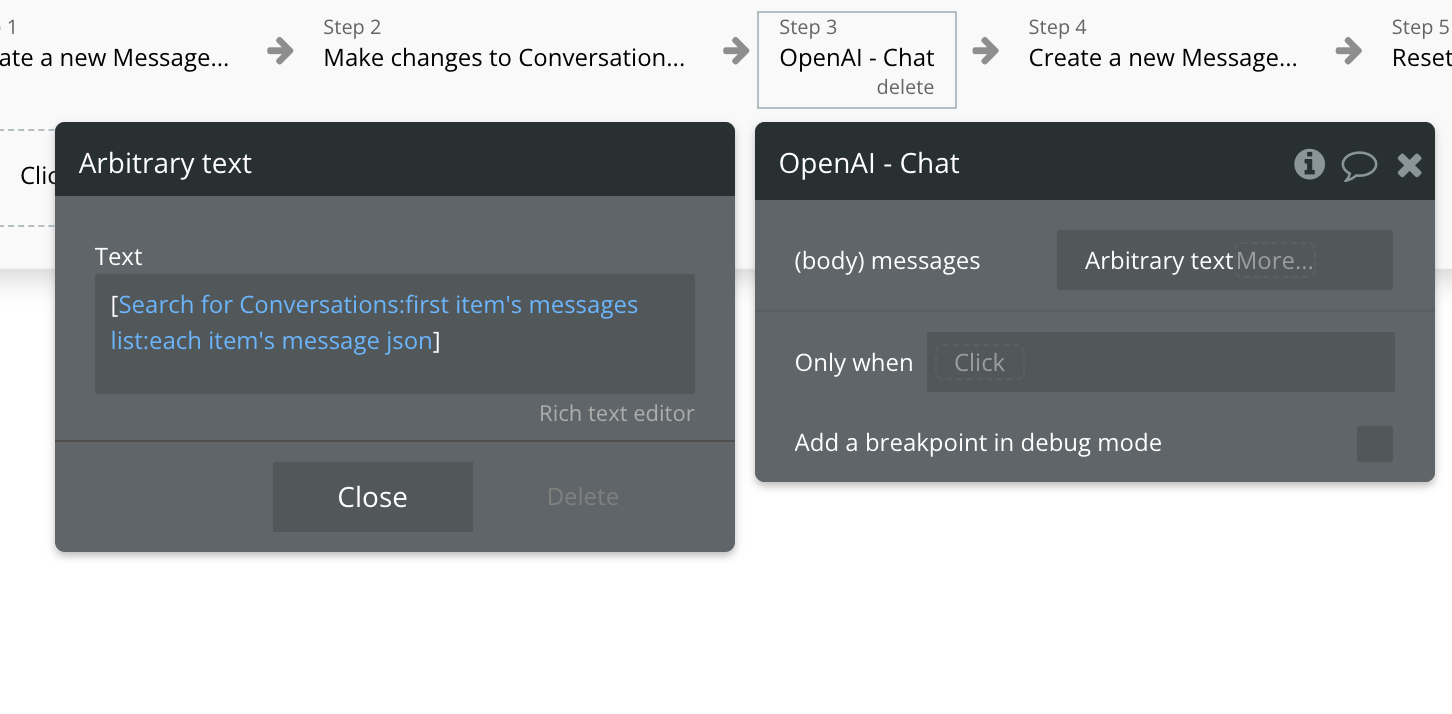Select Step 2 Make changes to Conversation
The width and height of the screenshot is (1452, 714).
[503, 57]
